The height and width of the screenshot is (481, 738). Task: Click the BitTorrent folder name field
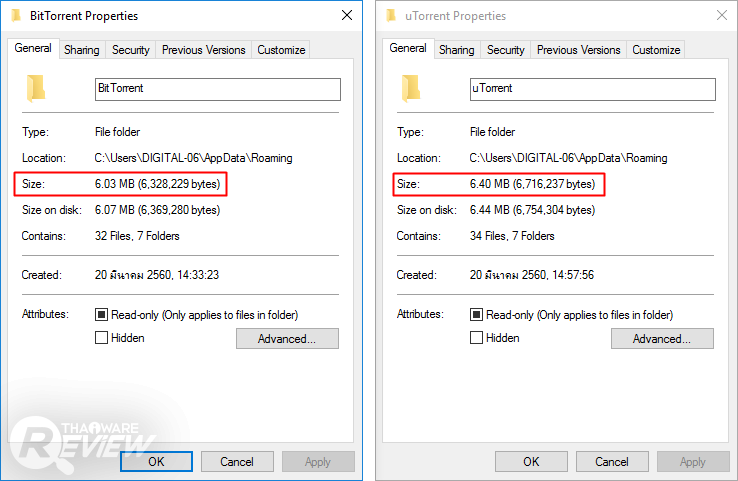[217, 89]
